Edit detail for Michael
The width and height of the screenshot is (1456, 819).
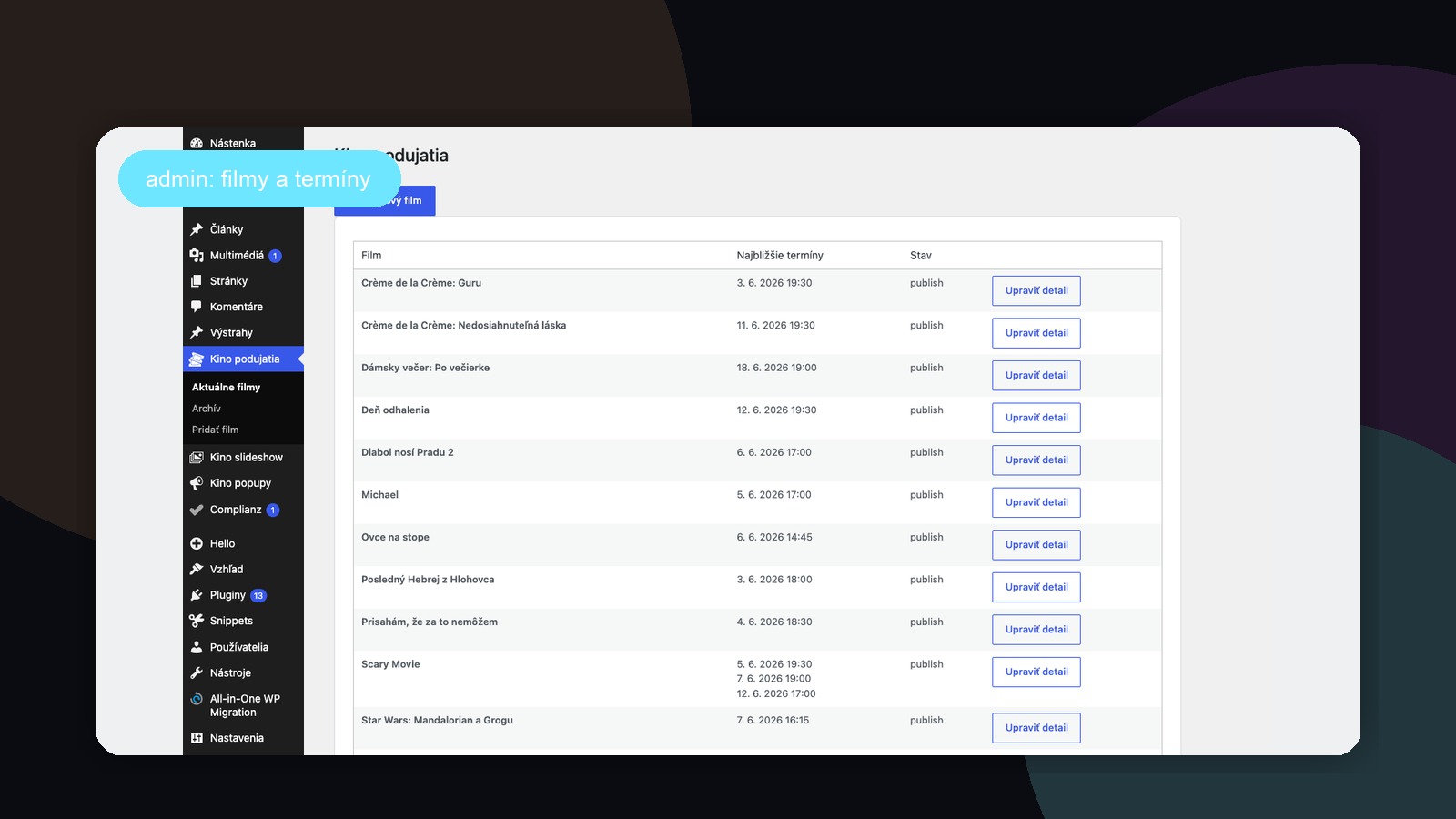[x=1036, y=502]
